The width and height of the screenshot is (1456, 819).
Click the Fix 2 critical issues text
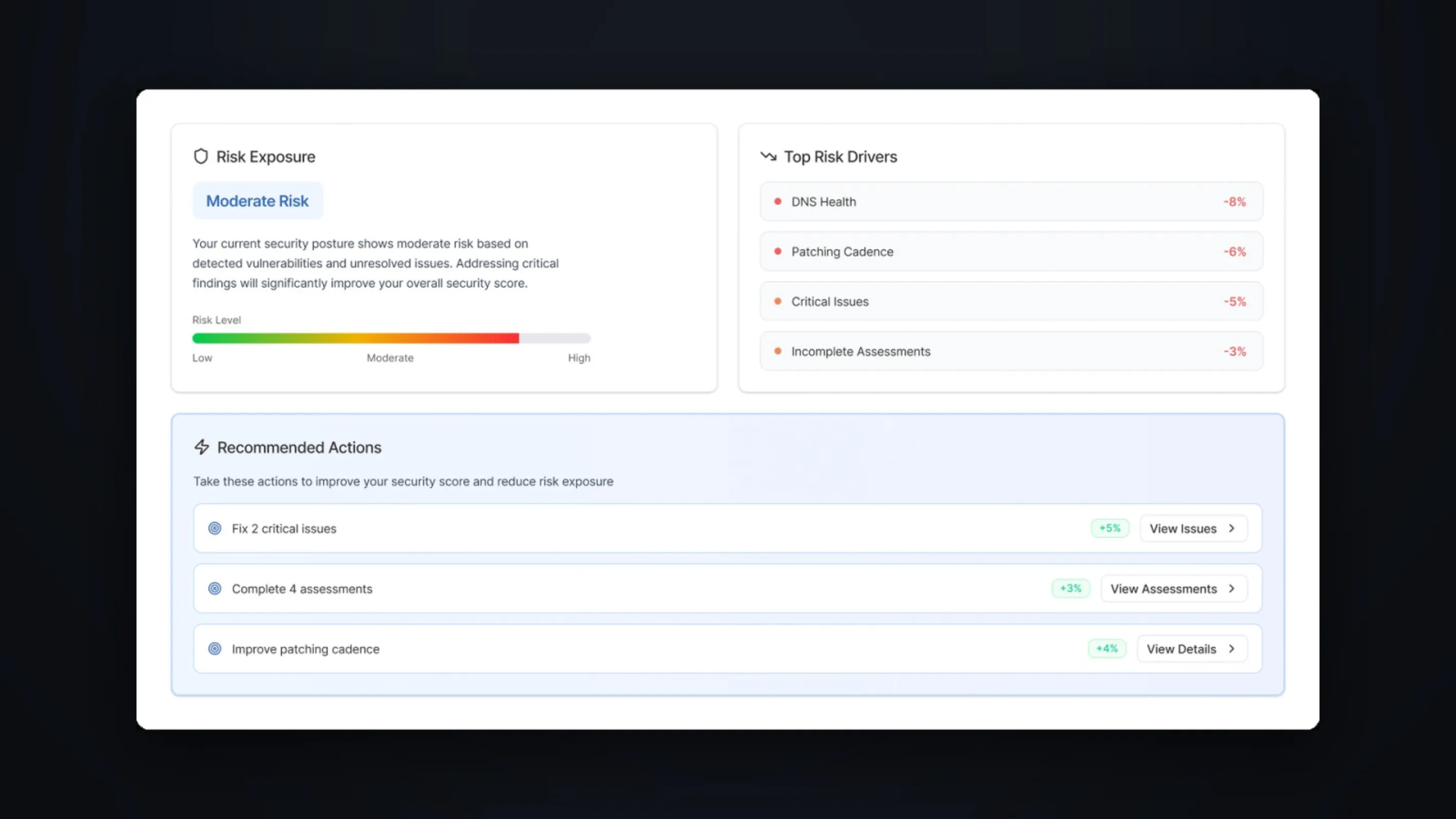[x=284, y=528]
